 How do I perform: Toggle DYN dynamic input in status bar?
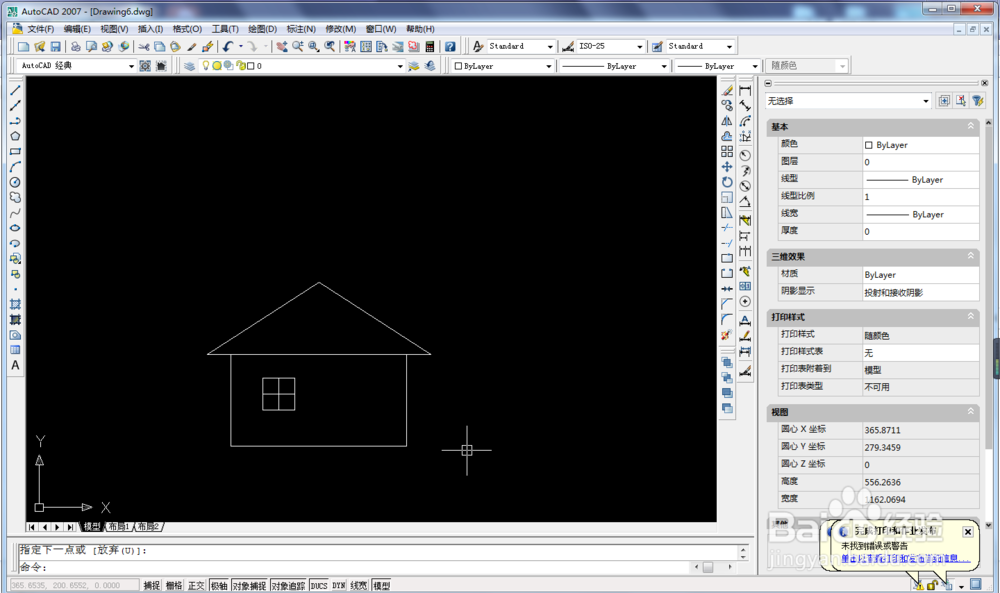[x=339, y=585]
